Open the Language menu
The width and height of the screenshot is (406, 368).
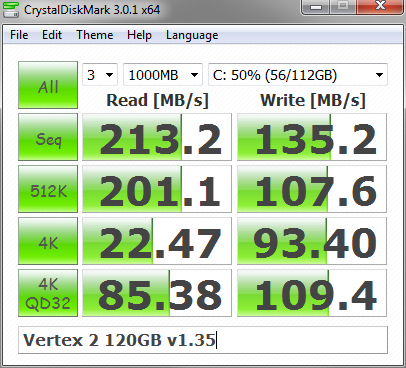[192, 35]
